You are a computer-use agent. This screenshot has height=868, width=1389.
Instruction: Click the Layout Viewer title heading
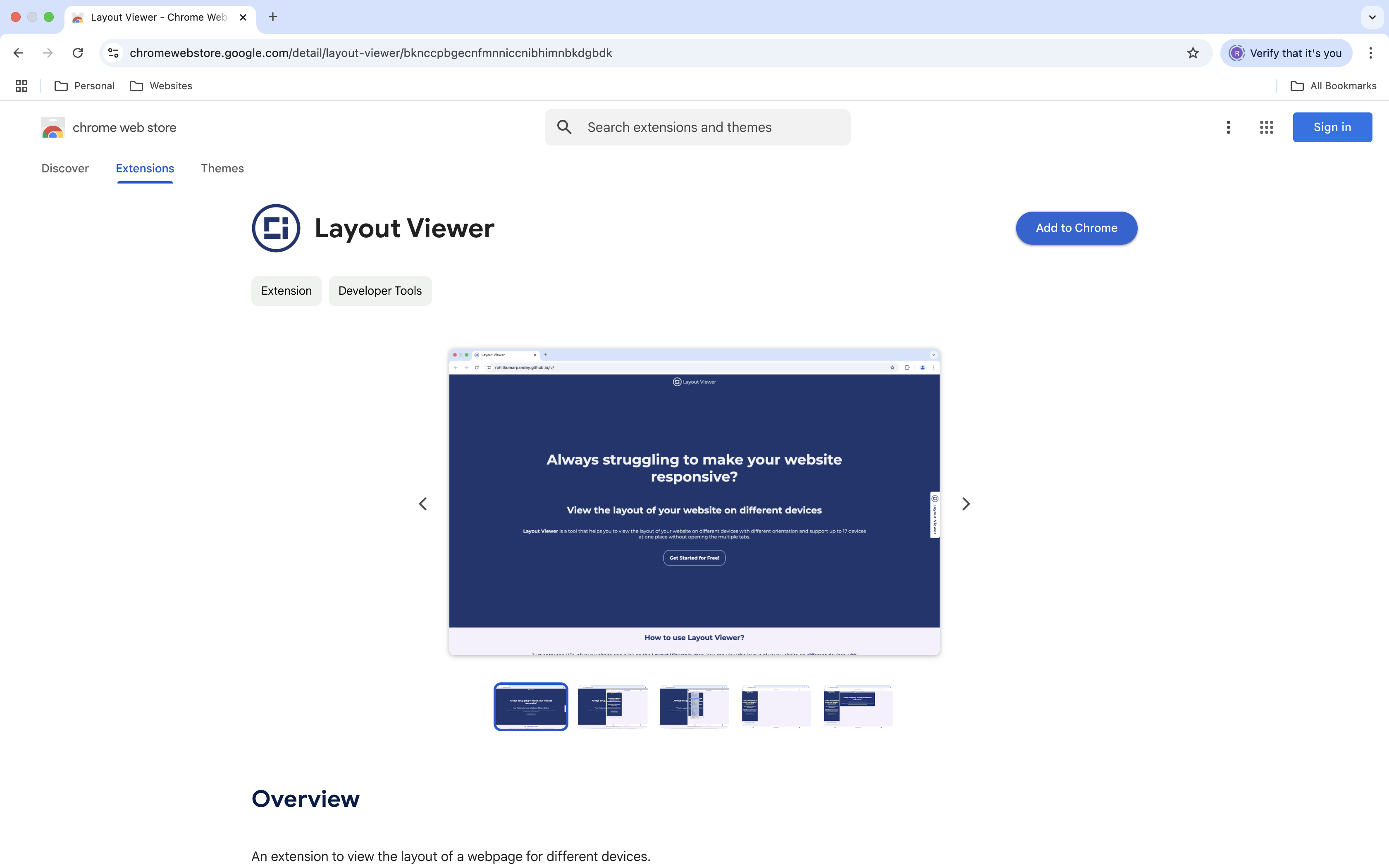[404, 228]
